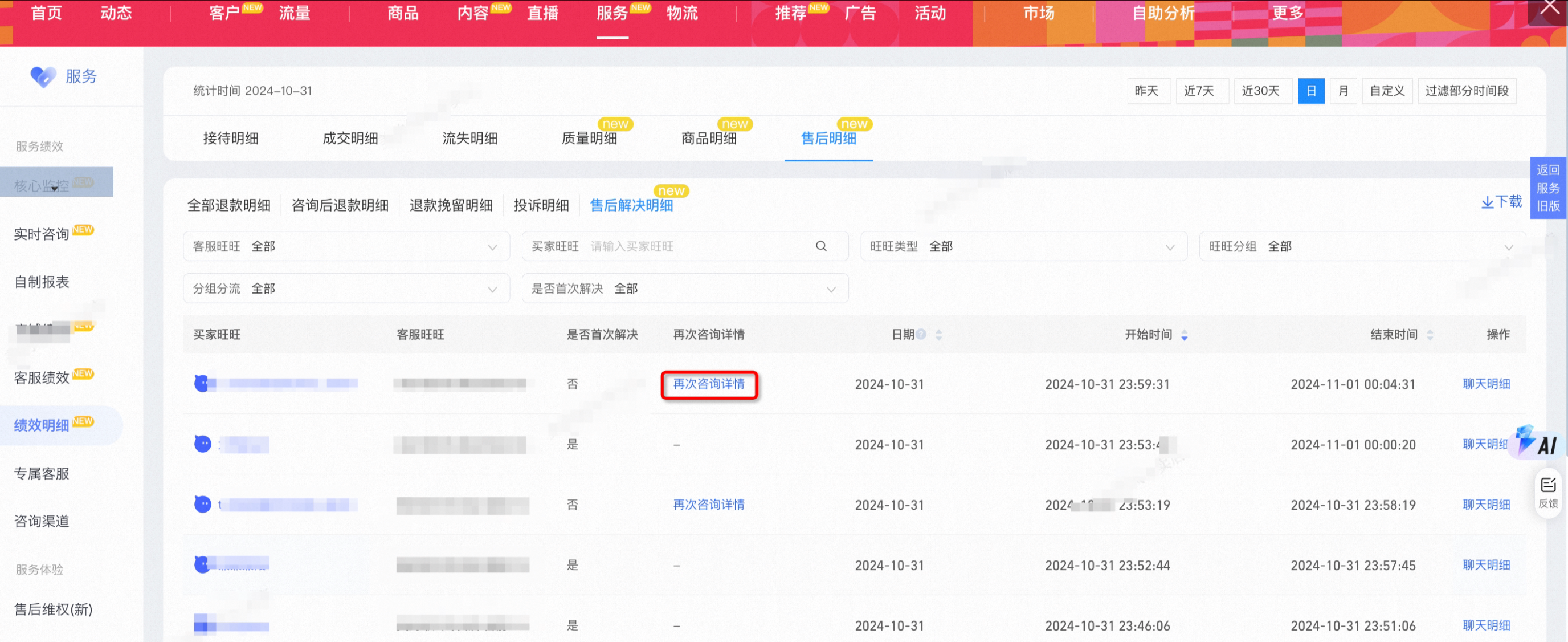The height and width of the screenshot is (642, 1568).
Task: Click the 日期 help question-mark icon
Action: point(921,334)
